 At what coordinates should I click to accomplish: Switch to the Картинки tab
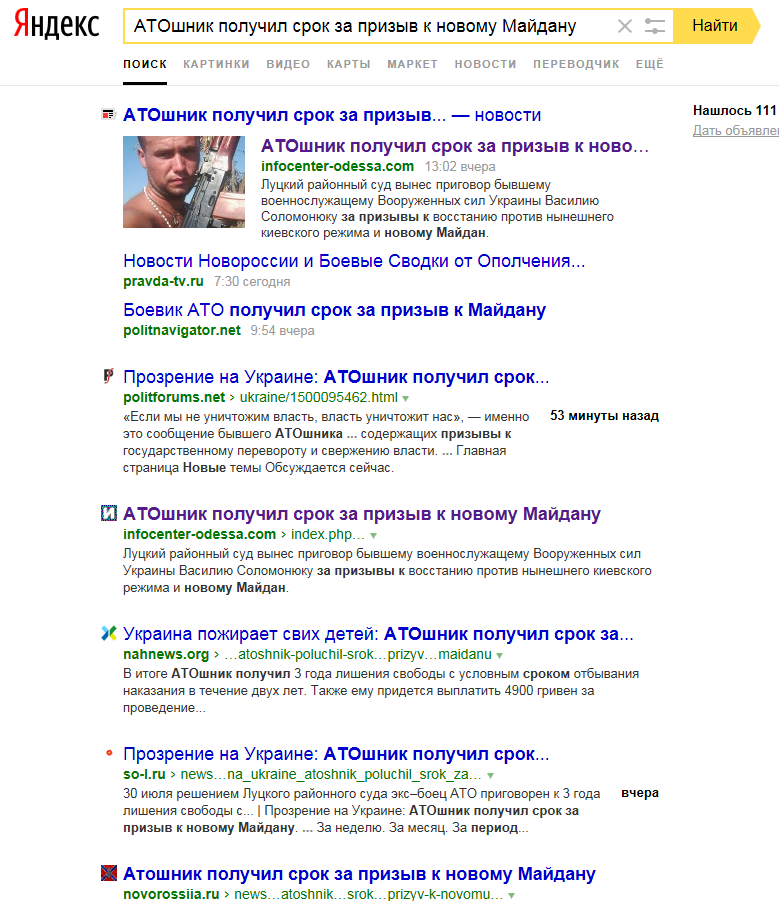click(217, 64)
